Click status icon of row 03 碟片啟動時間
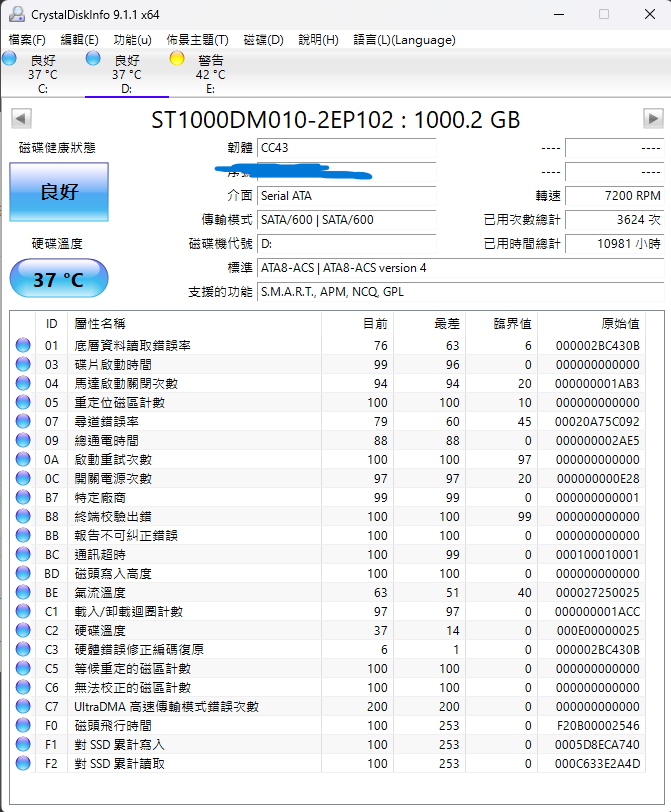The image size is (671, 812). [x=23, y=364]
